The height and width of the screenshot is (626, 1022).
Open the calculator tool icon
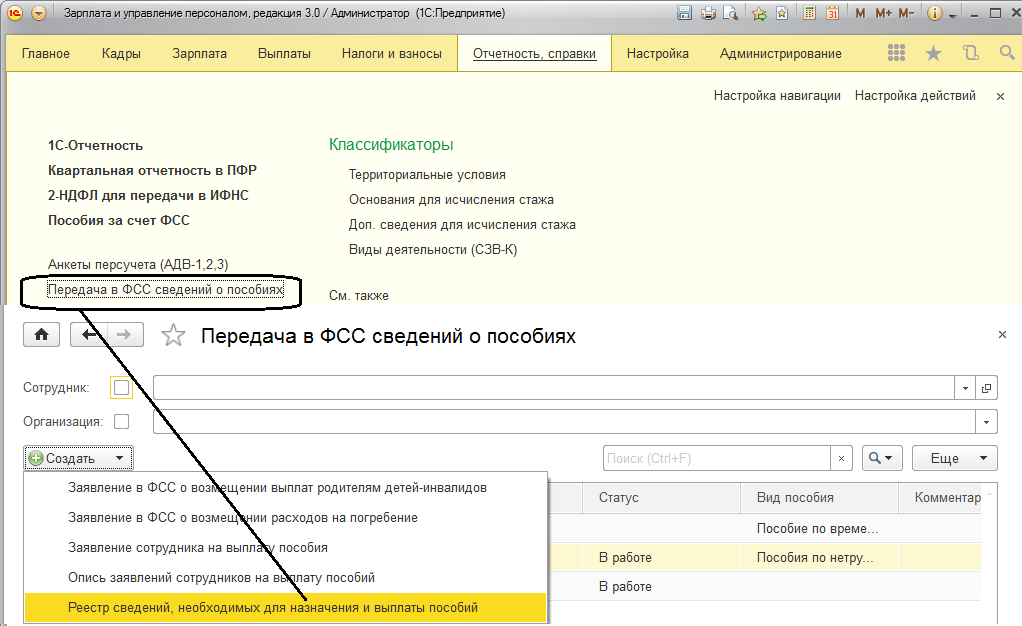coord(809,14)
